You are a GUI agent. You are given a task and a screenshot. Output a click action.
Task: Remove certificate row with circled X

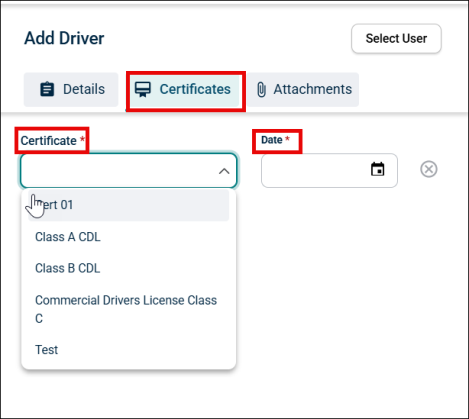pyautogui.click(x=429, y=169)
